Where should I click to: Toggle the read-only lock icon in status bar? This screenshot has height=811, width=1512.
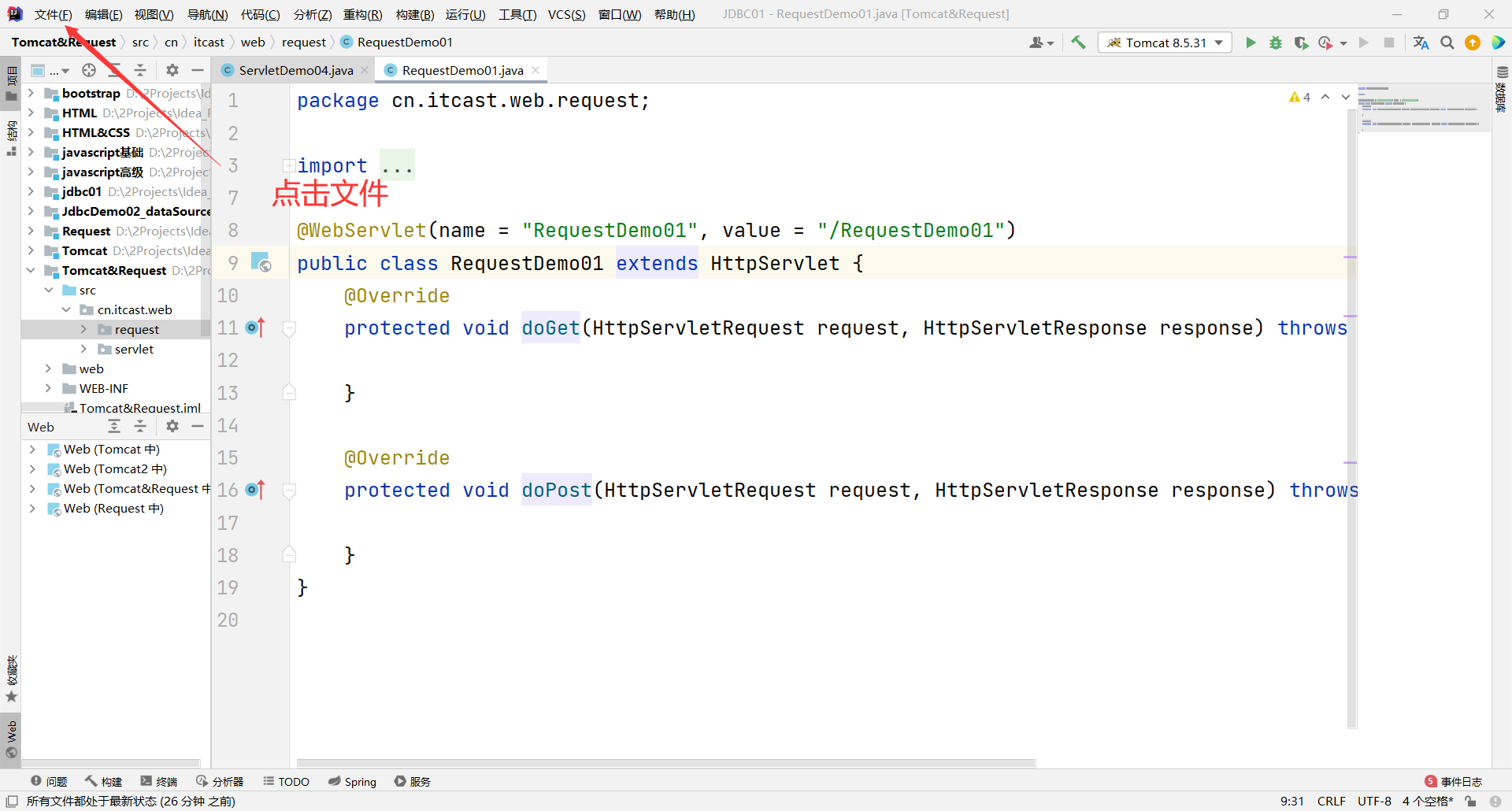click(x=1470, y=802)
